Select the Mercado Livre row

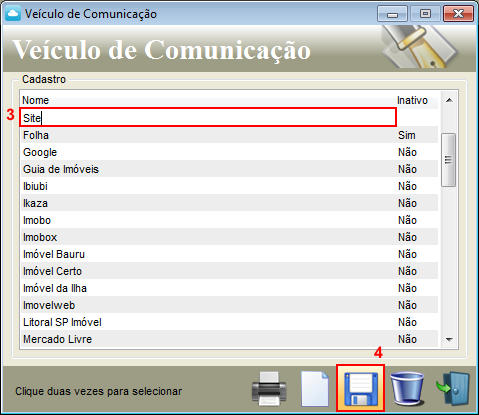click(229, 339)
